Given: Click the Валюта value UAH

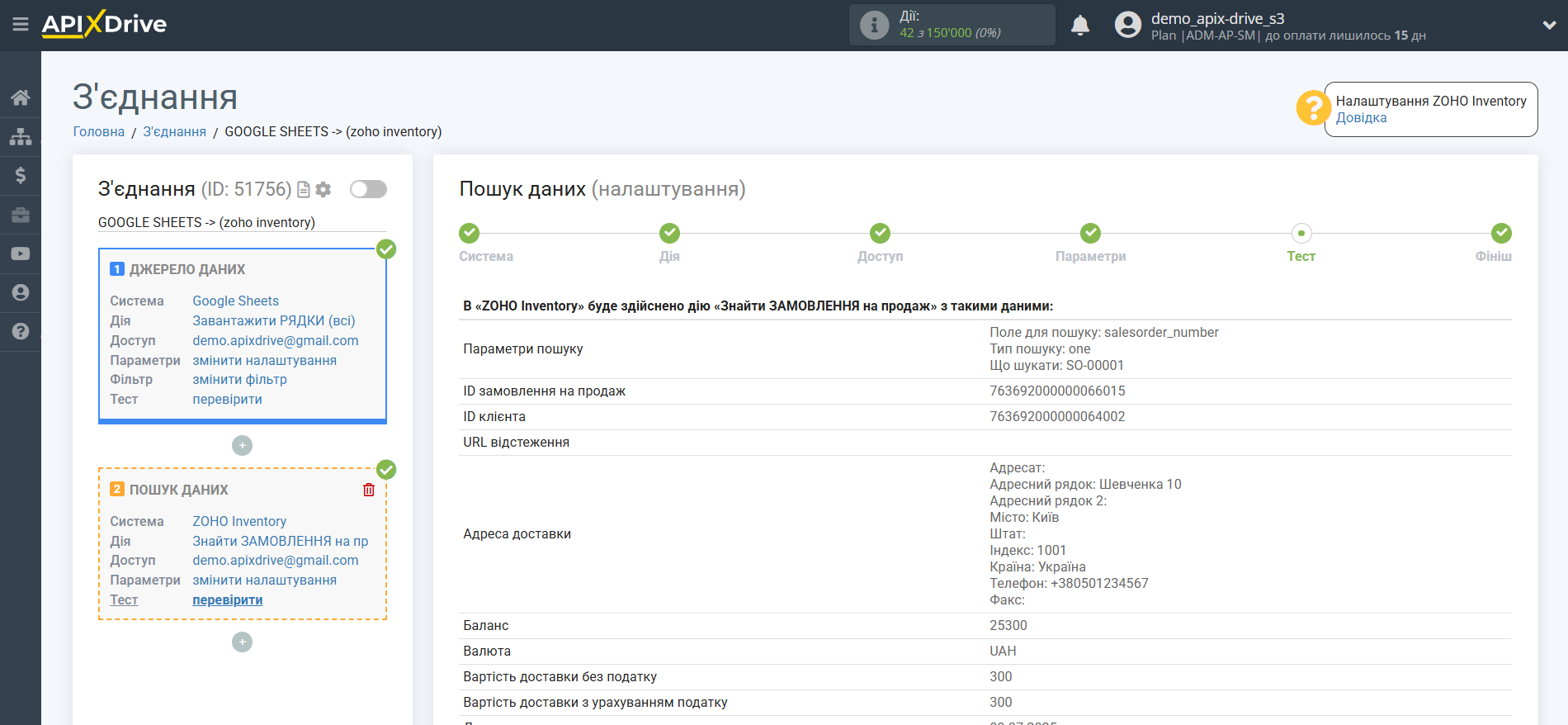Looking at the screenshot, I should (1003, 651).
